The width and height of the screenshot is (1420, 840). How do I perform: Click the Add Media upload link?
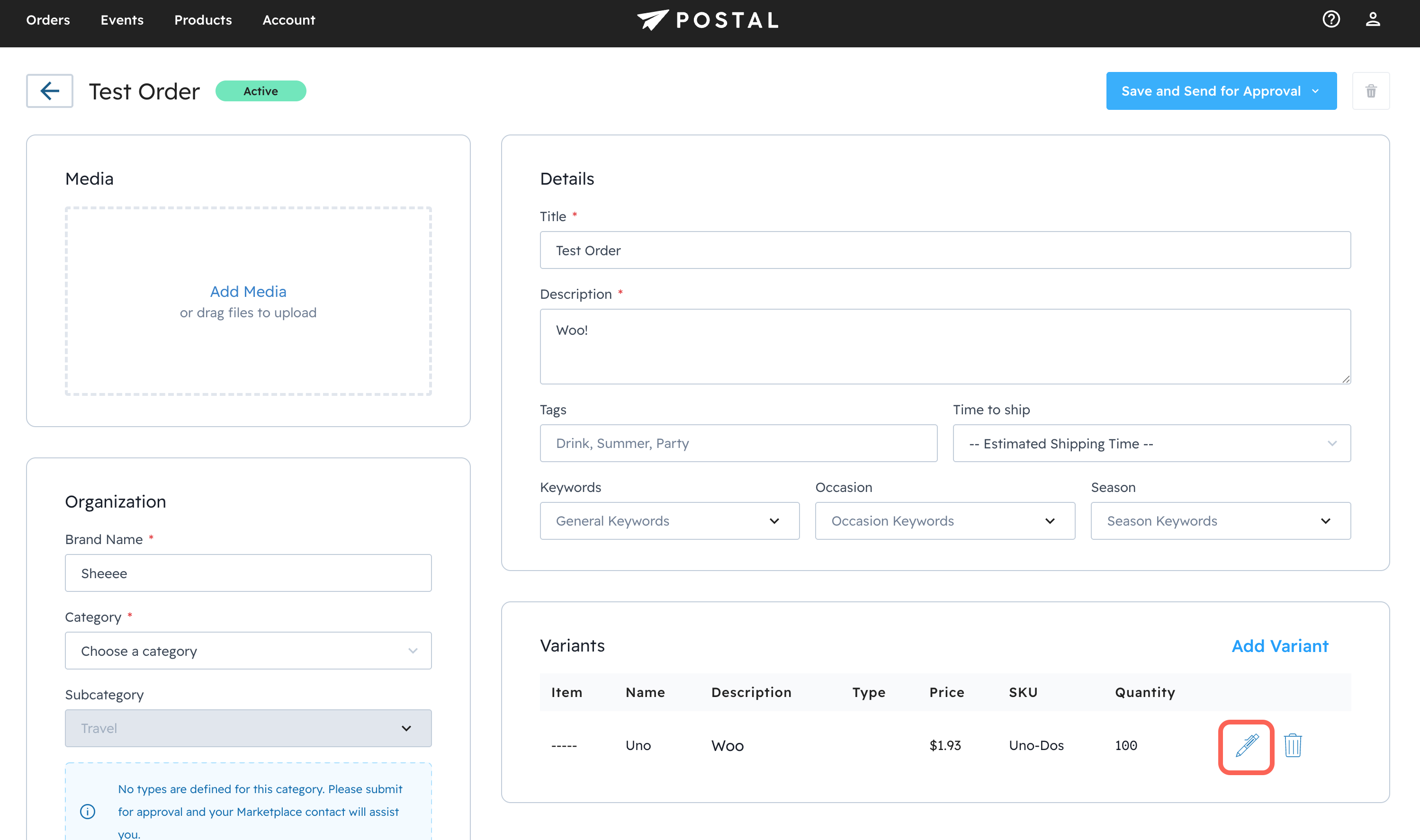248,292
